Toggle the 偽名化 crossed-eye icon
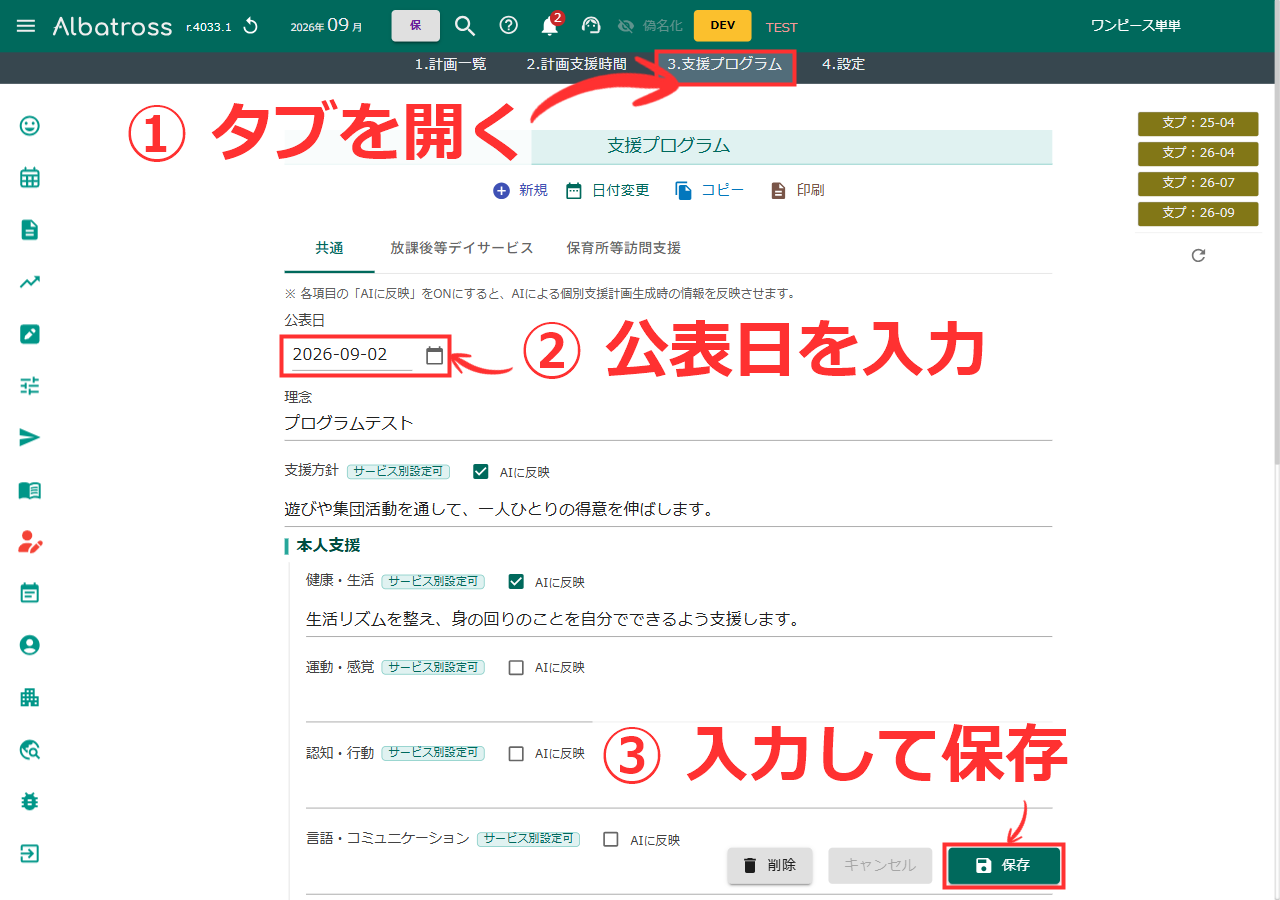The height and width of the screenshot is (900, 1280). [627, 26]
